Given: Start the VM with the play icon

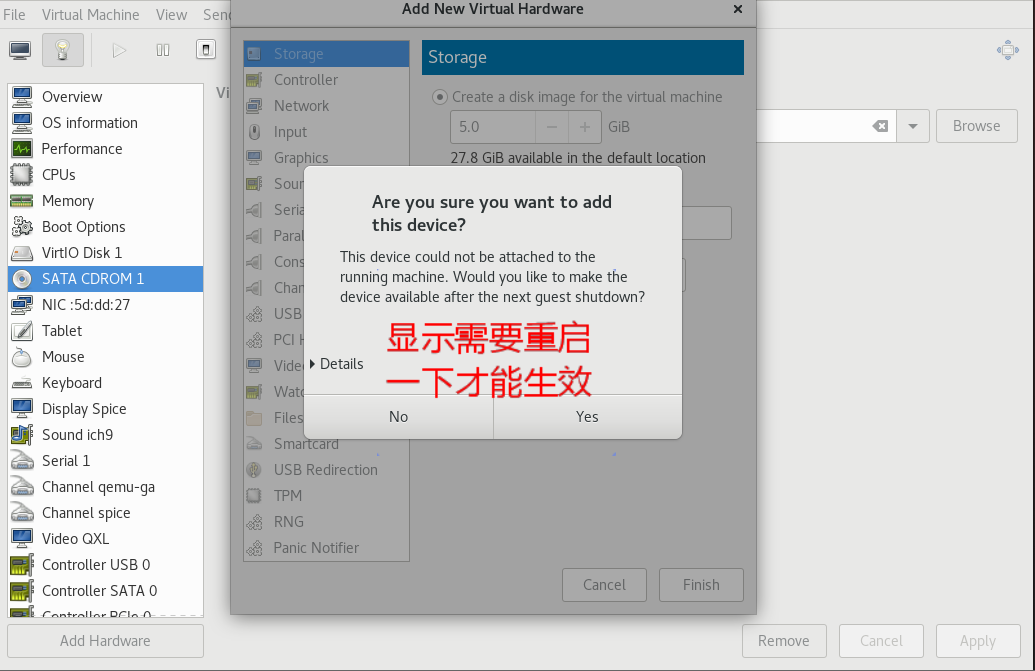Looking at the screenshot, I should point(119,50).
